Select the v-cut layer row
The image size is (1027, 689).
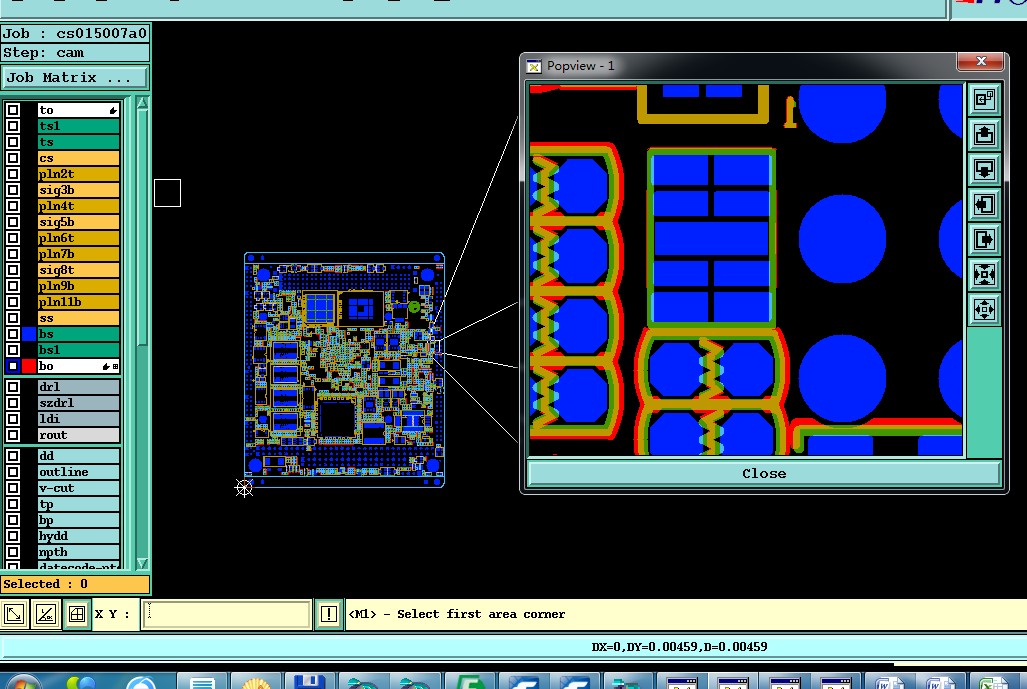[79, 488]
